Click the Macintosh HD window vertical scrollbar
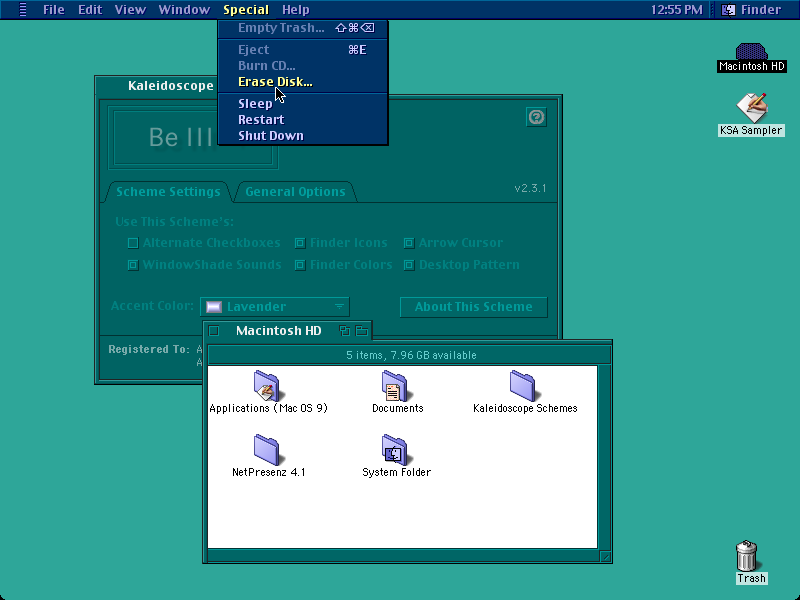 [x=605, y=457]
